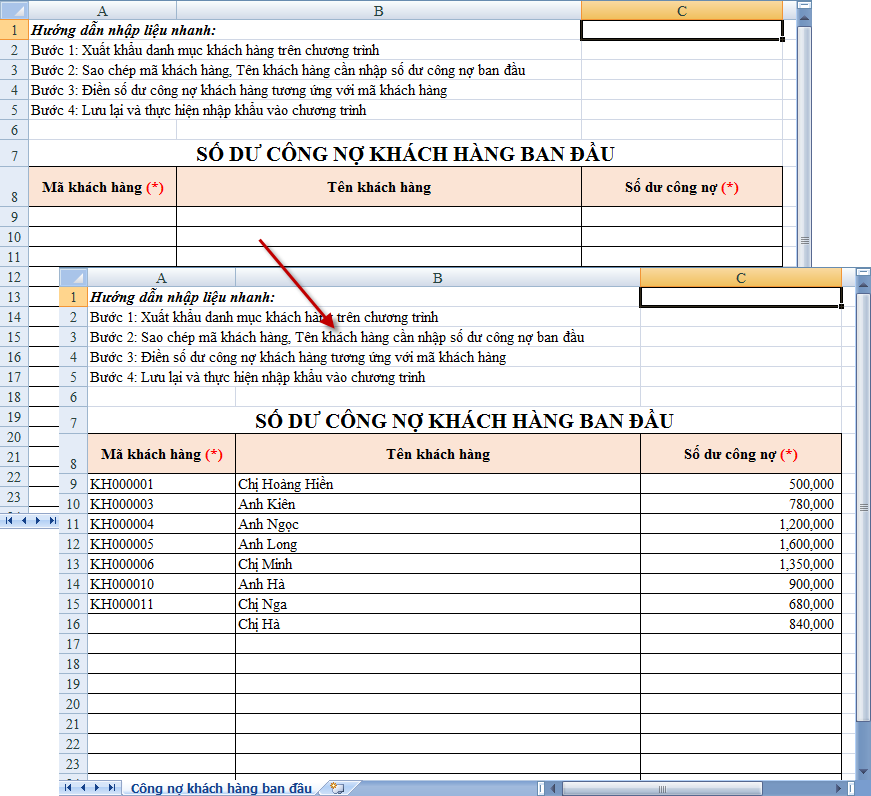
Task: Click the cell with name 'Anh Long'
Action: [x=437, y=544]
